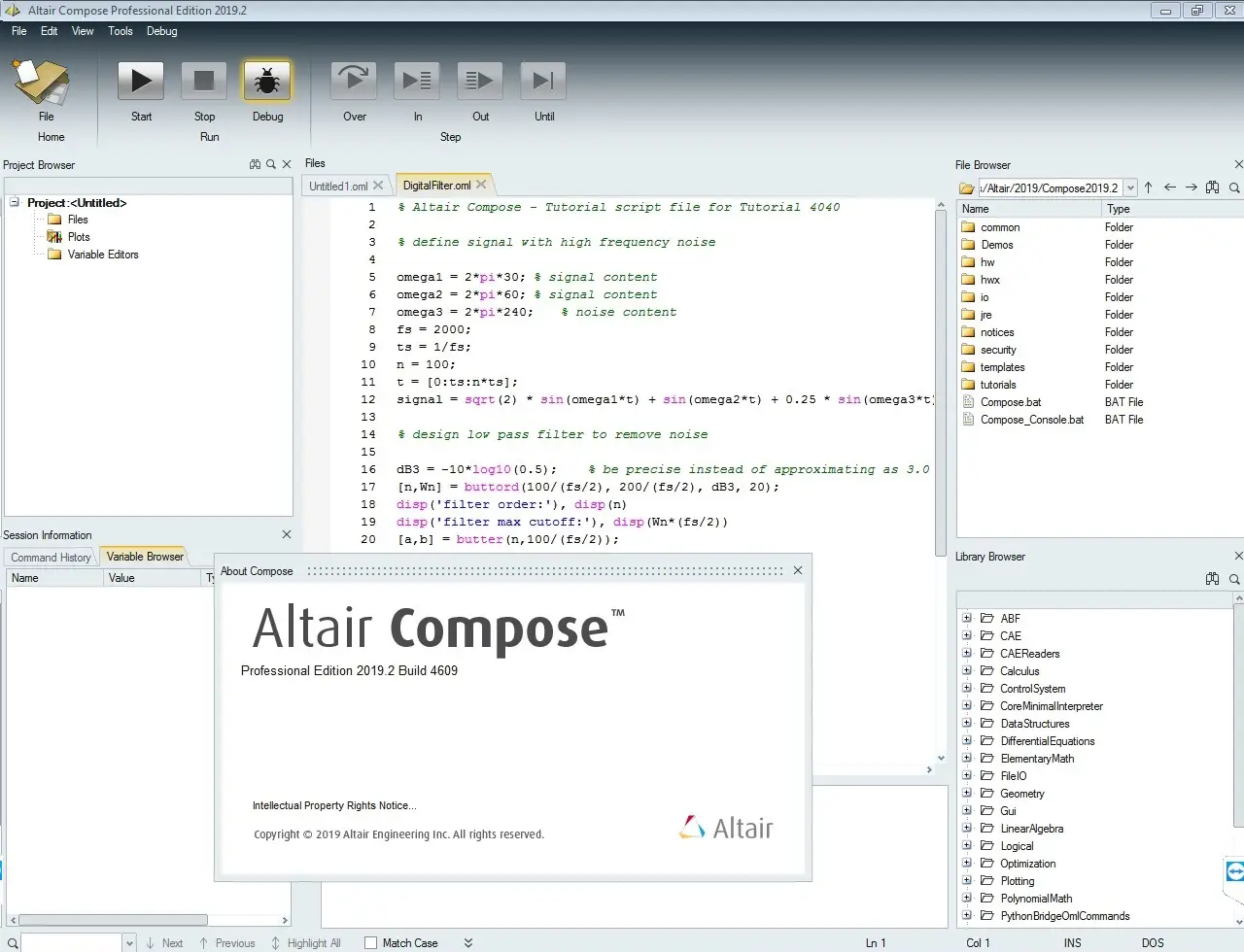Run Until cursor step button
The height and width of the screenshot is (952, 1244).
click(x=543, y=81)
